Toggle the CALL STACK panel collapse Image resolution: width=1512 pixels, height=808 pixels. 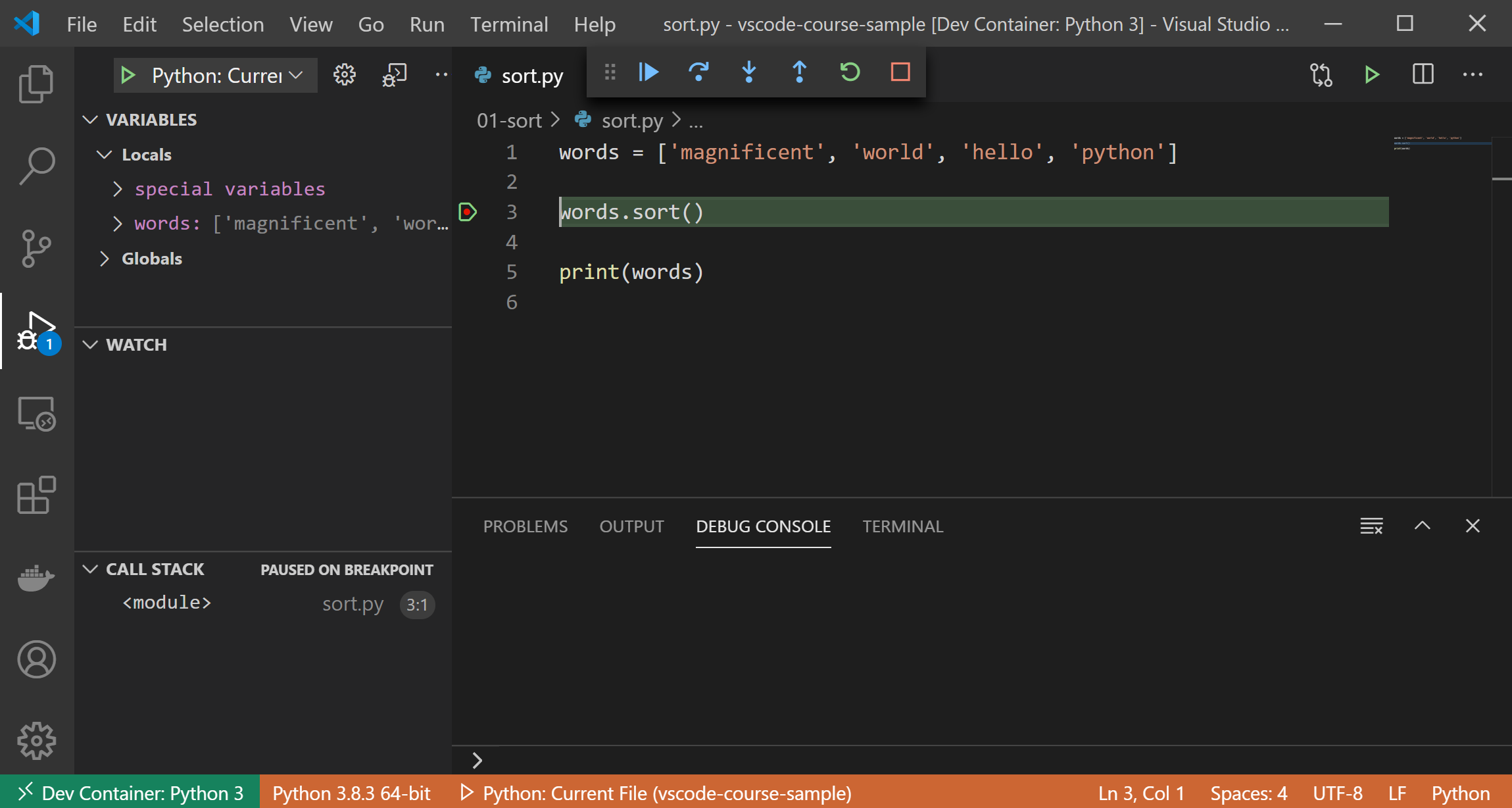(x=91, y=569)
